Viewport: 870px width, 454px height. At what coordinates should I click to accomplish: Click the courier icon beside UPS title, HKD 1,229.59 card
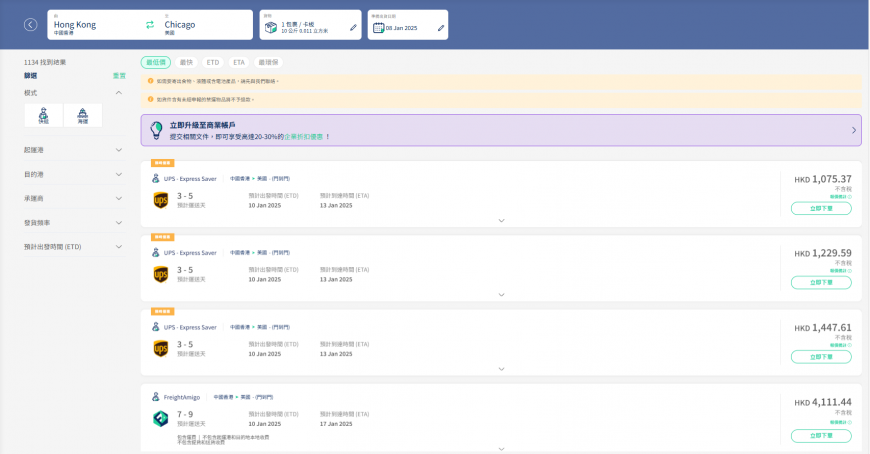tap(156, 253)
